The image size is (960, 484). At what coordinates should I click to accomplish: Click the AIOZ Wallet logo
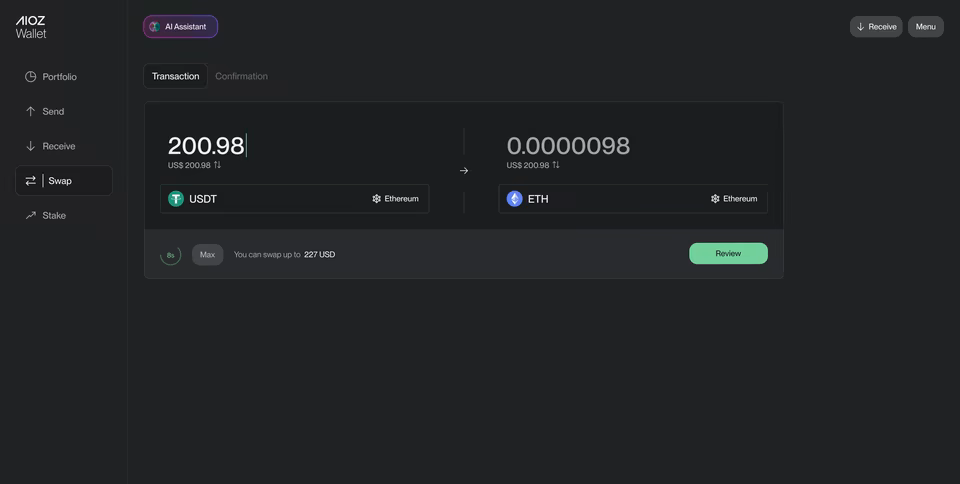[x=31, y=28]
